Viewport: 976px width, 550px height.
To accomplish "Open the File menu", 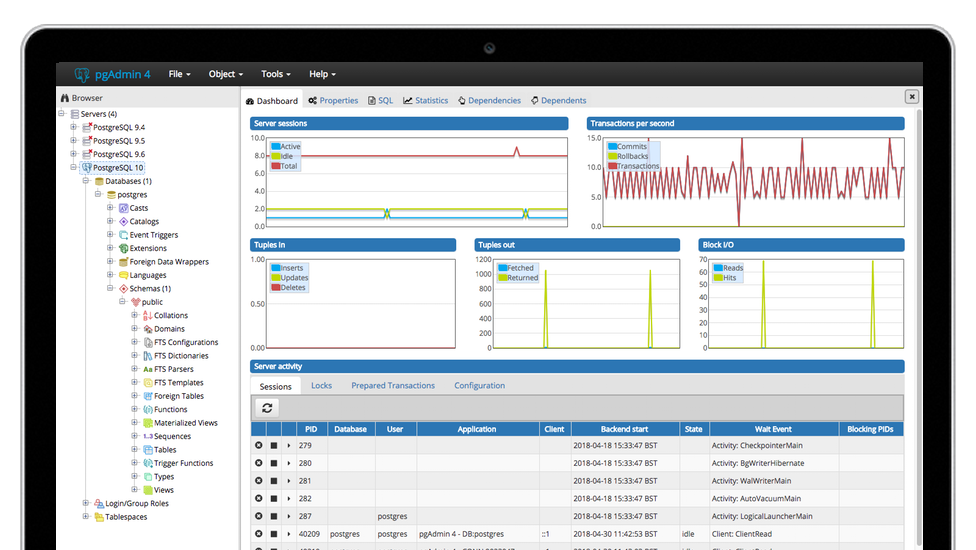I will pos(179,74).
